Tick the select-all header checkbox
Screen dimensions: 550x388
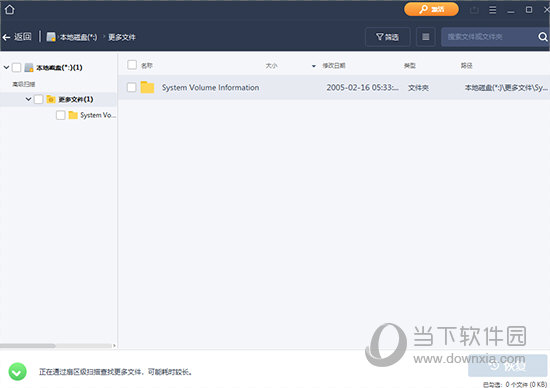point(132,65)
